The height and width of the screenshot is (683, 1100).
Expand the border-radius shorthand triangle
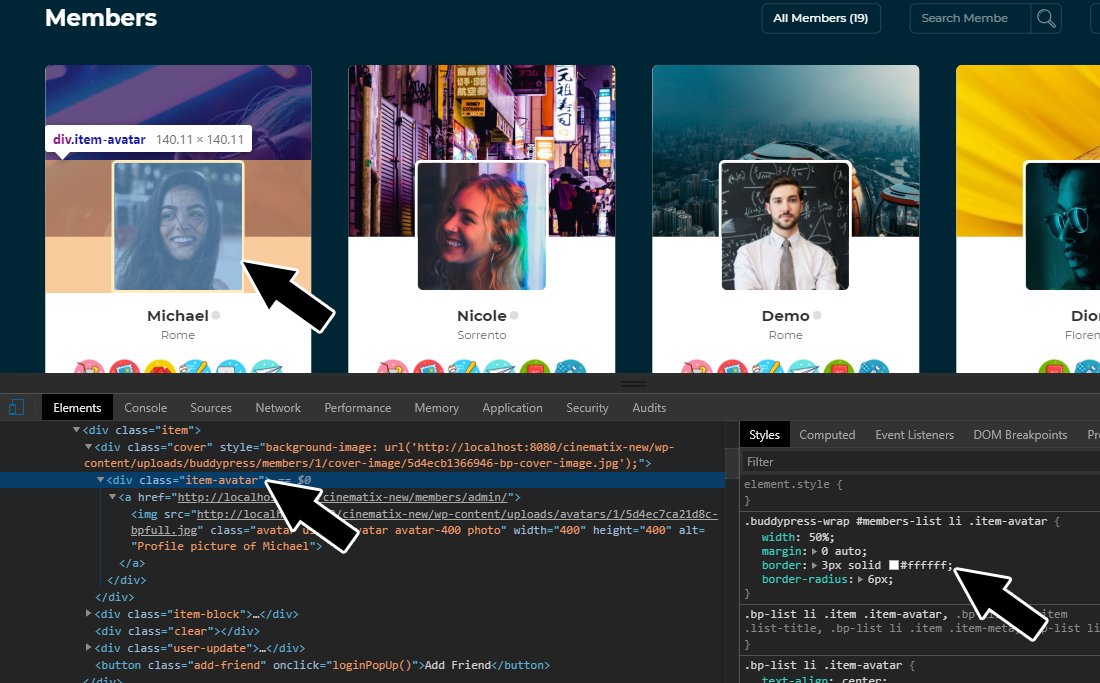tap(860, 579)
